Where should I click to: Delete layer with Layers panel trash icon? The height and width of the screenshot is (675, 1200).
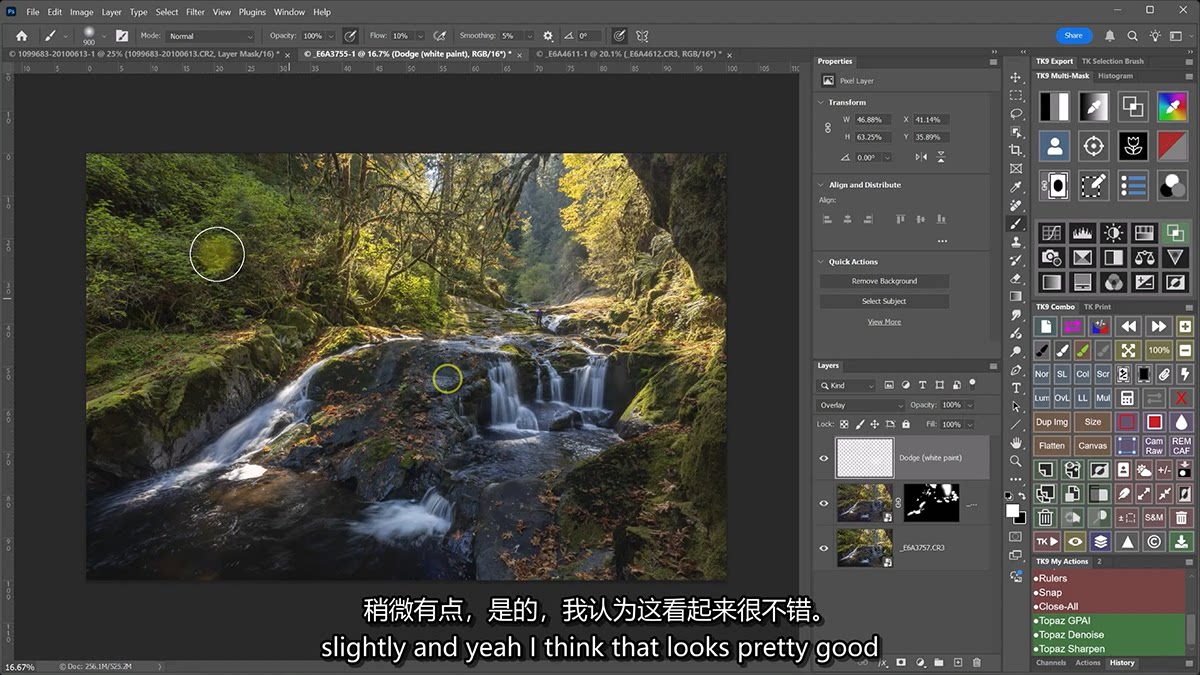(977, 662)
